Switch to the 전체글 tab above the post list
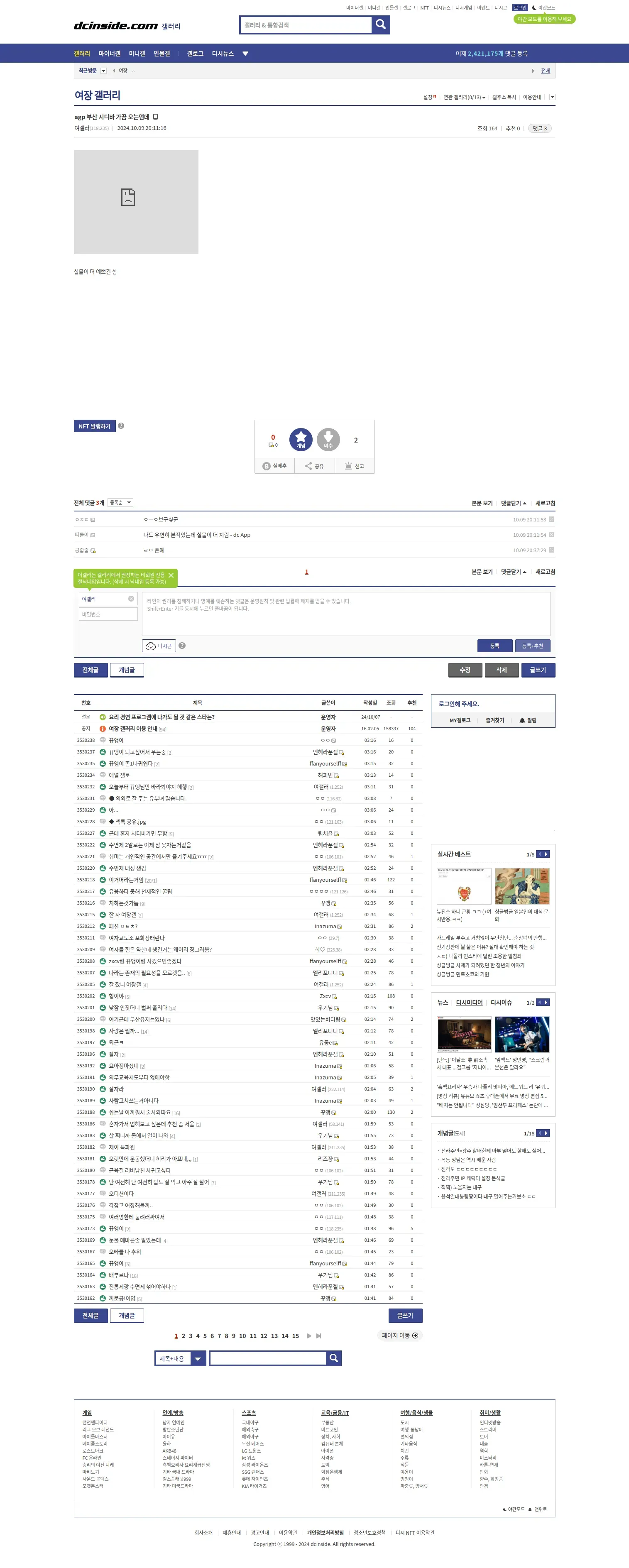Viewport: 629px width, 1568px height. click(x=90, y=670)
